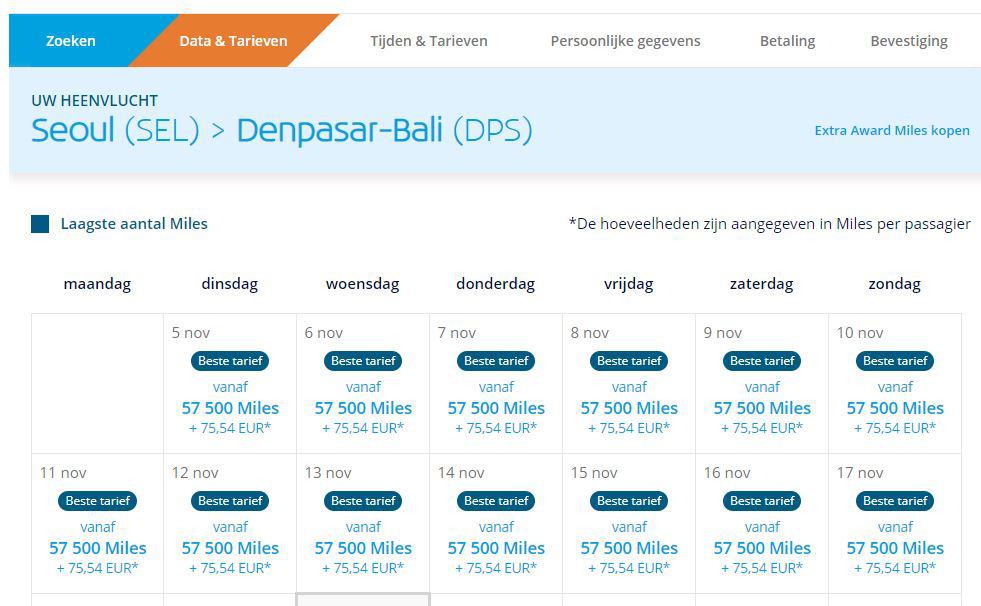Click Beste tarief badge on 15 nov
The image size is (981, 606).
pos(629,501)
